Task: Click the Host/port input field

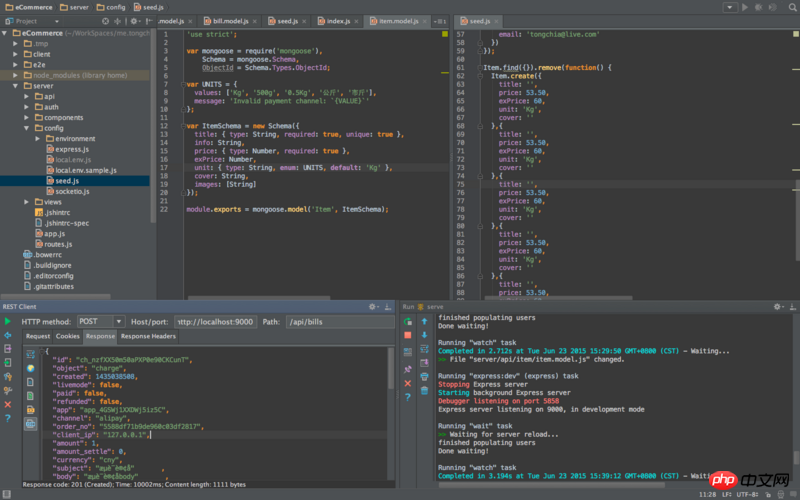Action: (215, 321)
